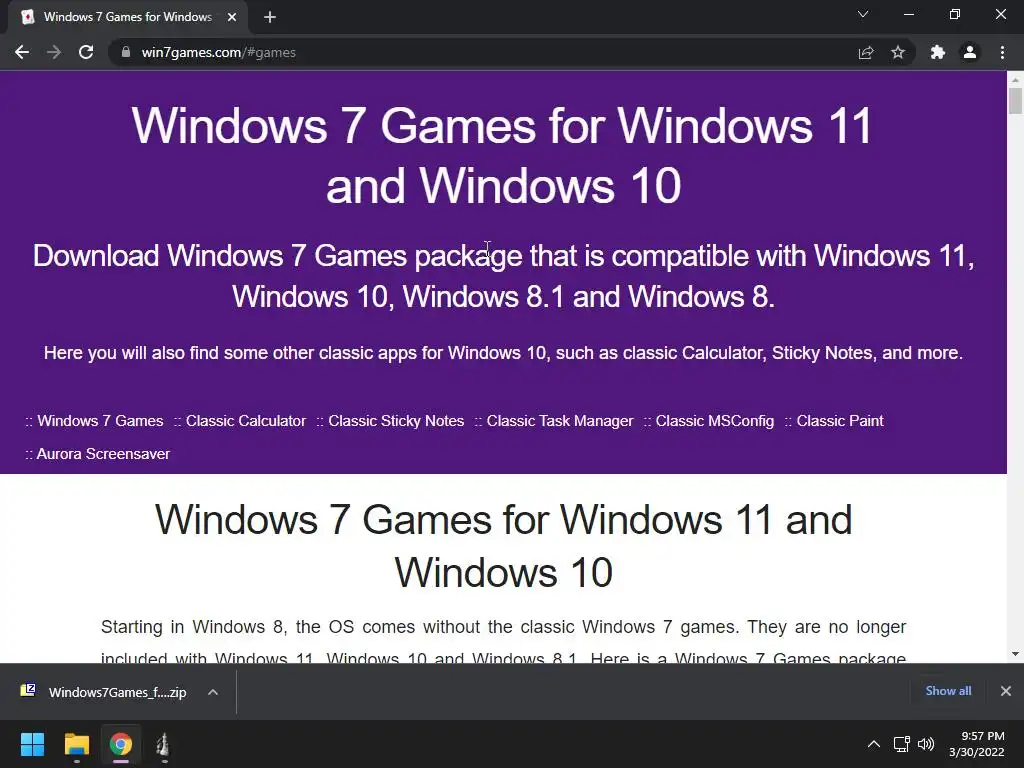Screen dimensions: 1024x768
Task: Click the scrollbar up arrow
Action: coord(1015,80)
